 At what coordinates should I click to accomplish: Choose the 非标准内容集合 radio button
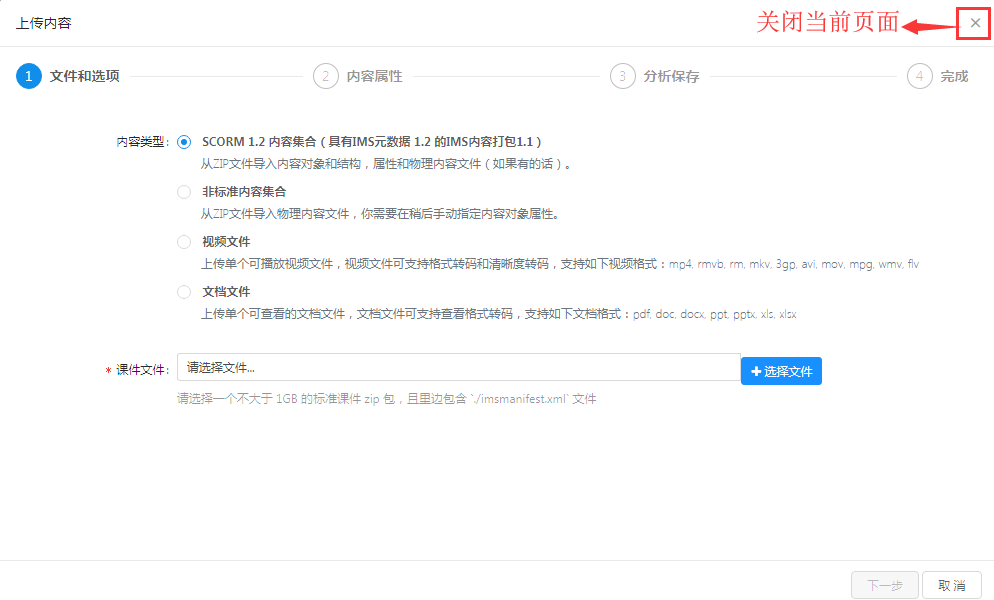pyautogui.click(x=184, y=192)
